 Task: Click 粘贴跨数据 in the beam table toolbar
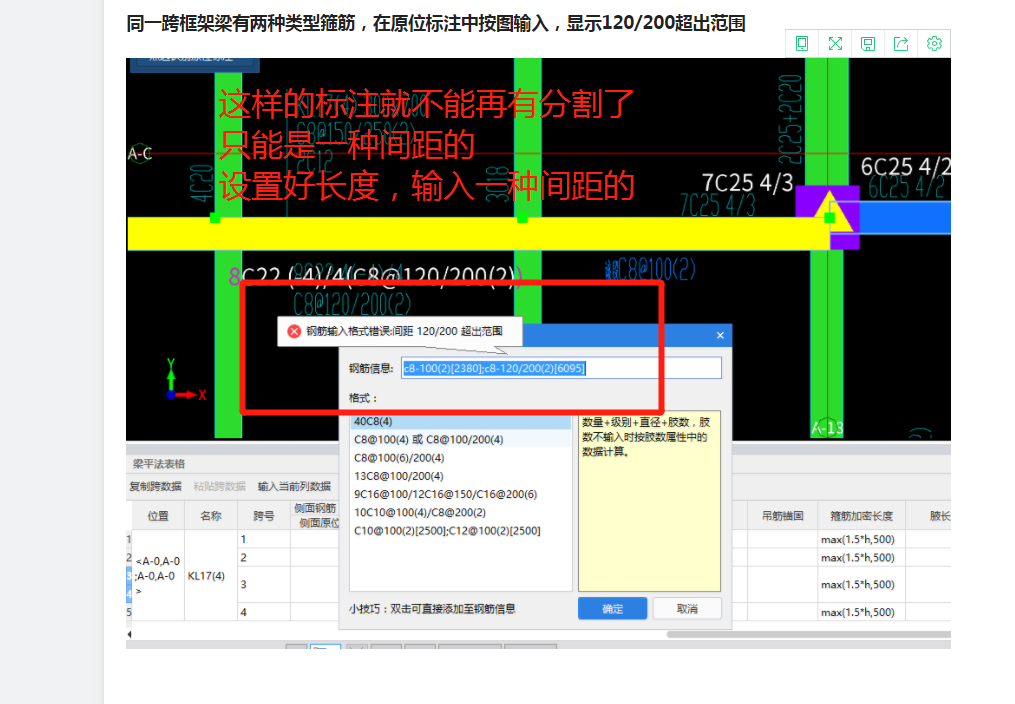tap(219, 486)
